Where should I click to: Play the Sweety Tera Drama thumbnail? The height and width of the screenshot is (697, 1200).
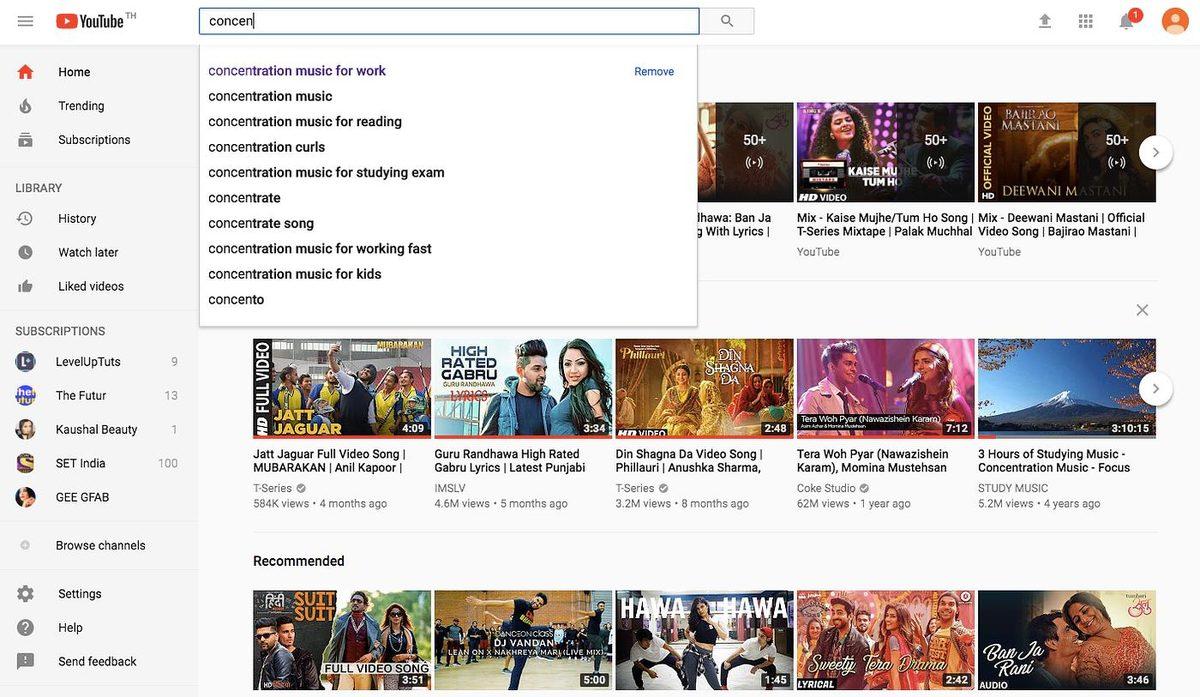886,640
